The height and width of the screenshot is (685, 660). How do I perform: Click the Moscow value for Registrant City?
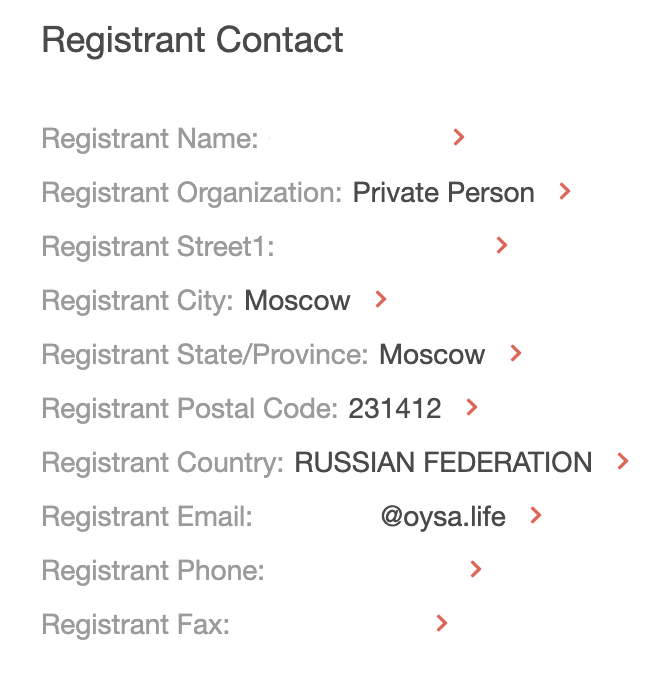297,301
